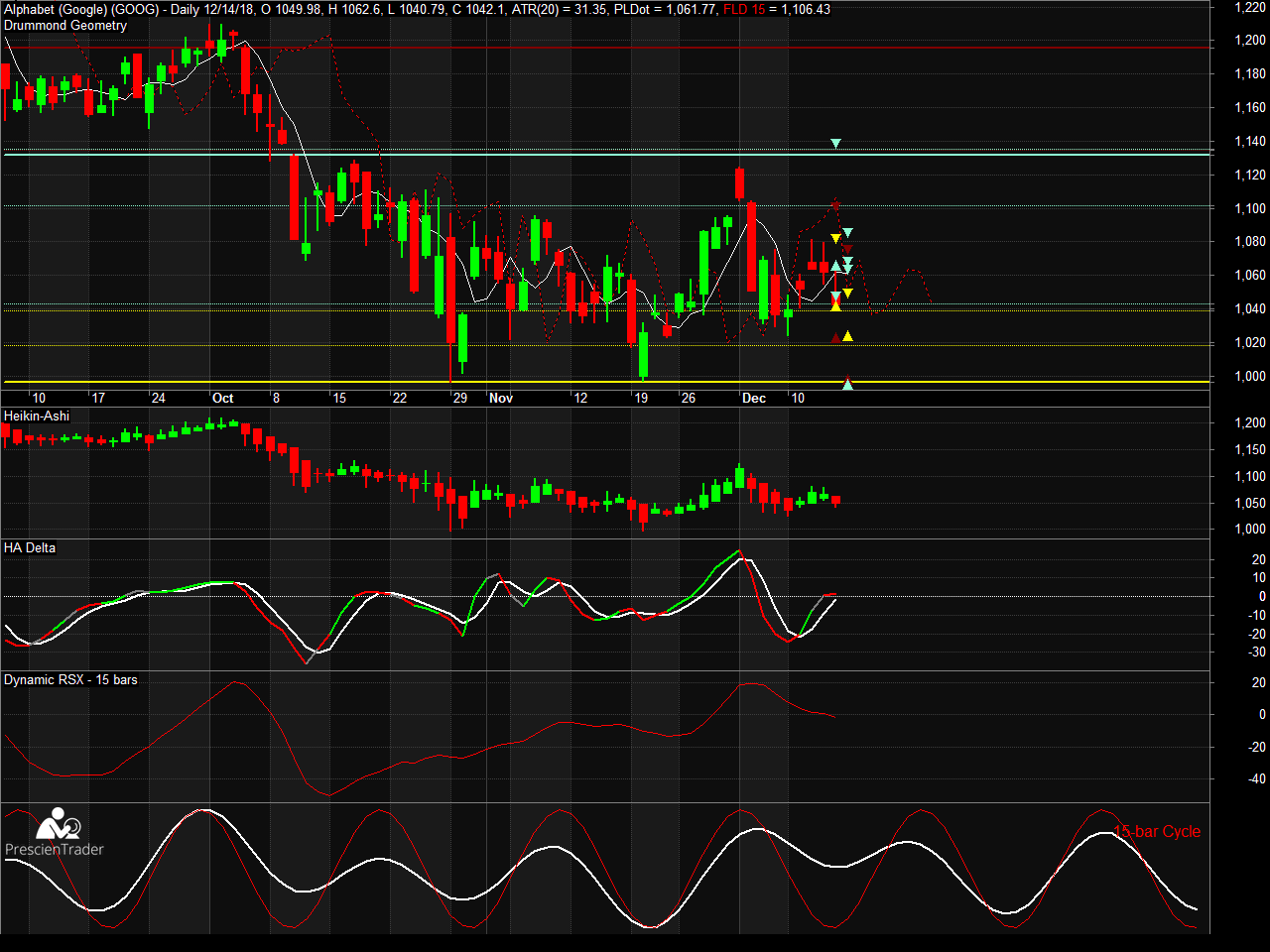The image size is (1270, 952).
Task: Click the 19 date axis label
Action: pos(642,398)
